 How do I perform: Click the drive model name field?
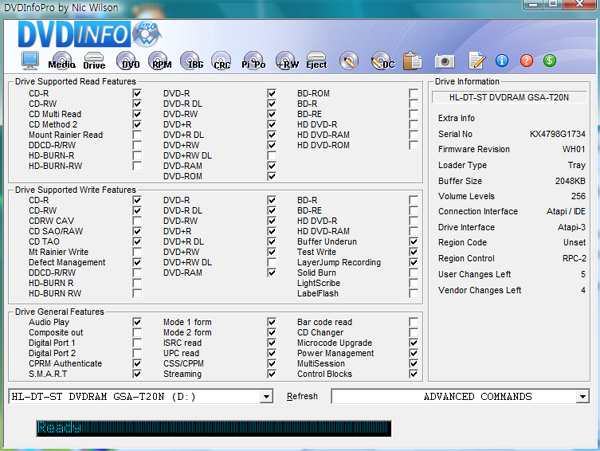pyautogui.click(x=509, y=98)
